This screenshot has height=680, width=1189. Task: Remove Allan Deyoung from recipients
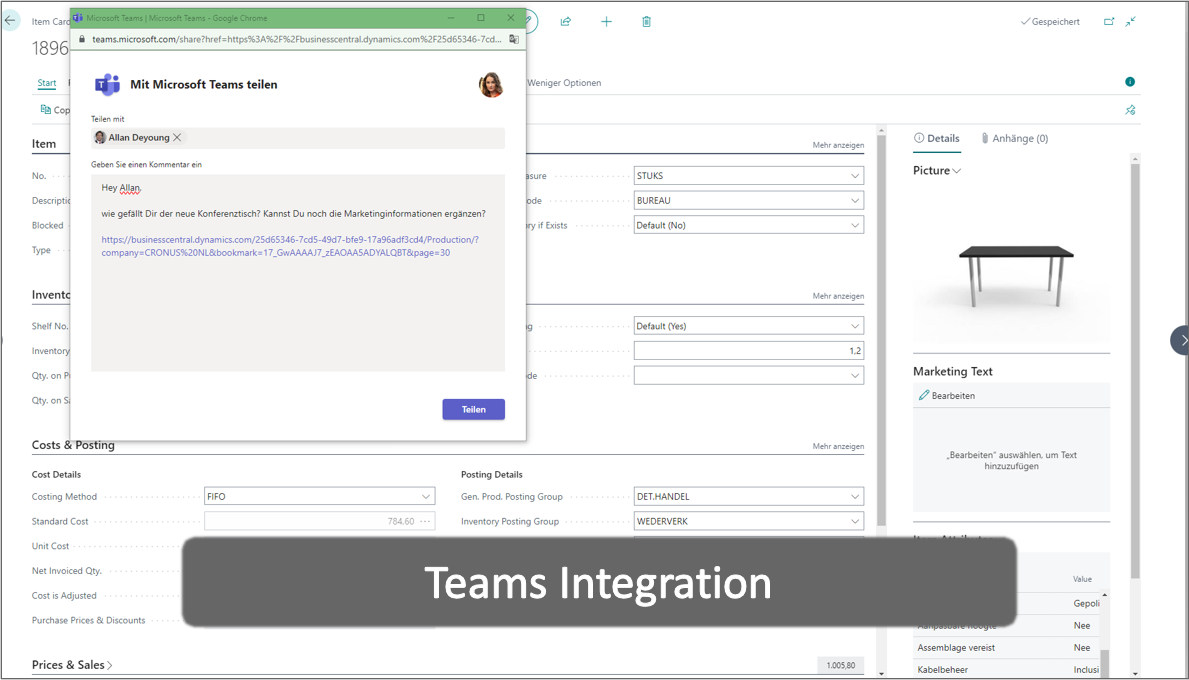177,137
